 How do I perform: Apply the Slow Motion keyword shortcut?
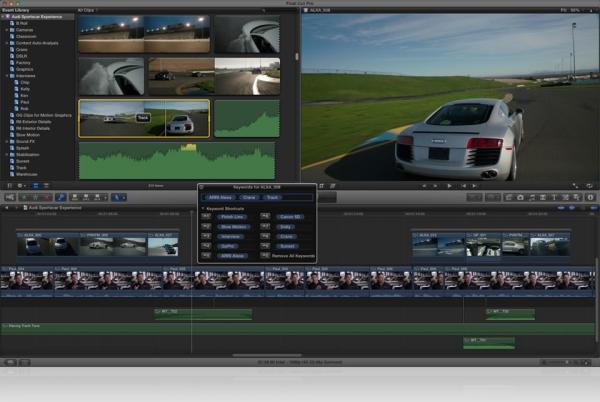tap(233, 227)
